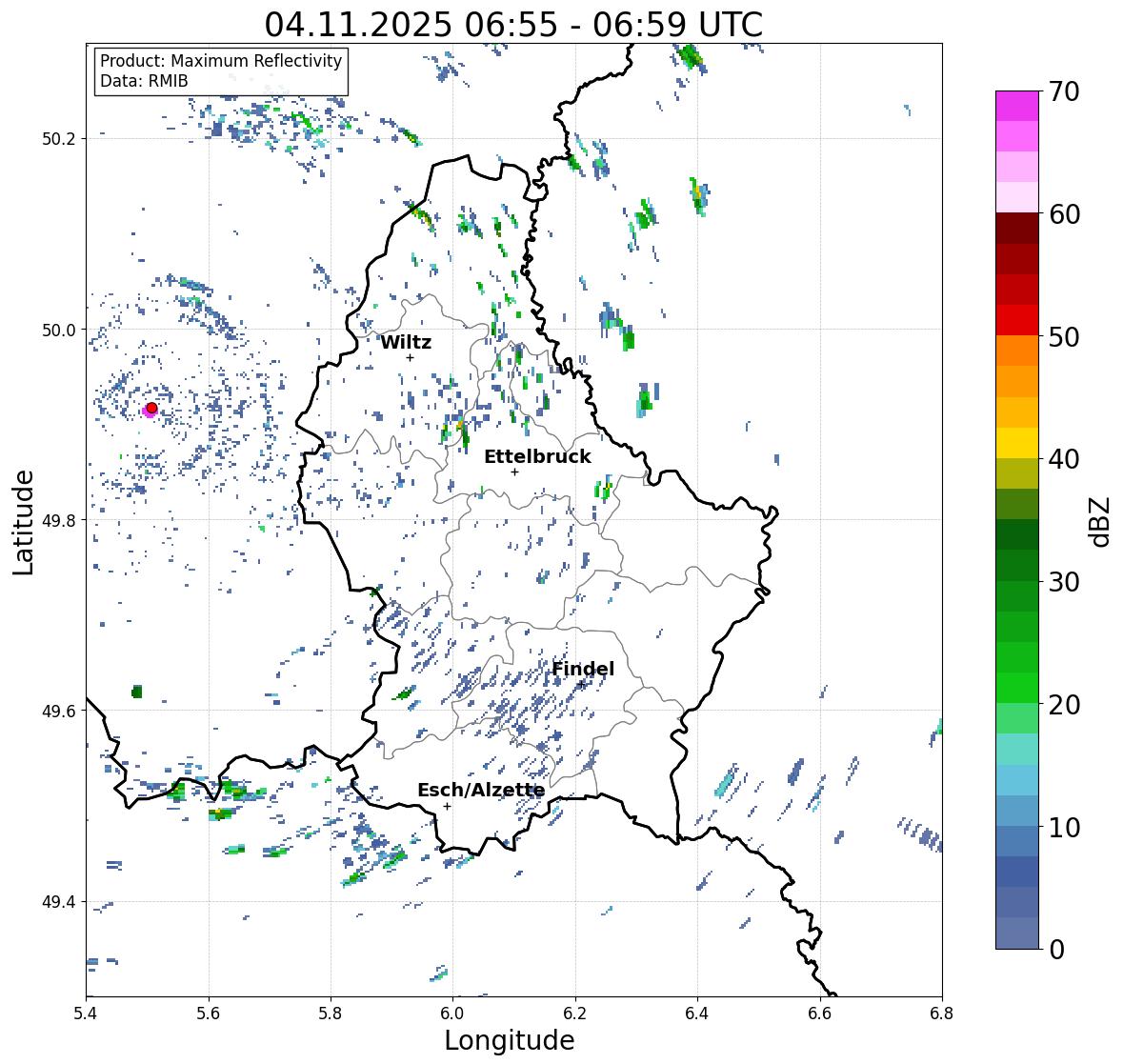Click the Ettelbruck cross marker

pyautogui.click(x=514, y=472)
